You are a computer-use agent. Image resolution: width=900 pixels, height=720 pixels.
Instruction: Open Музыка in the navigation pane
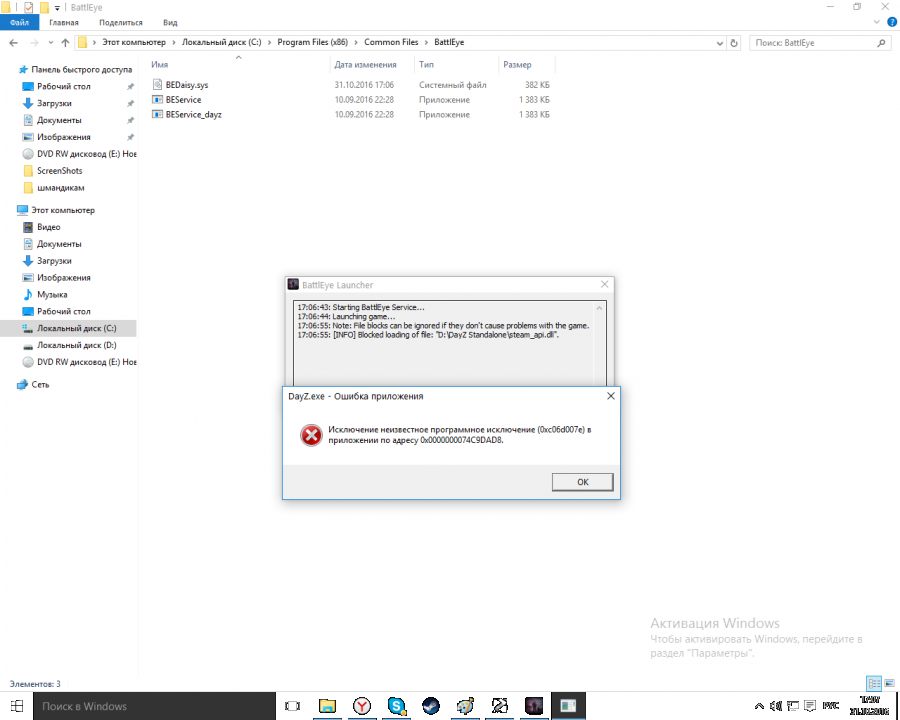coord(52,295)
